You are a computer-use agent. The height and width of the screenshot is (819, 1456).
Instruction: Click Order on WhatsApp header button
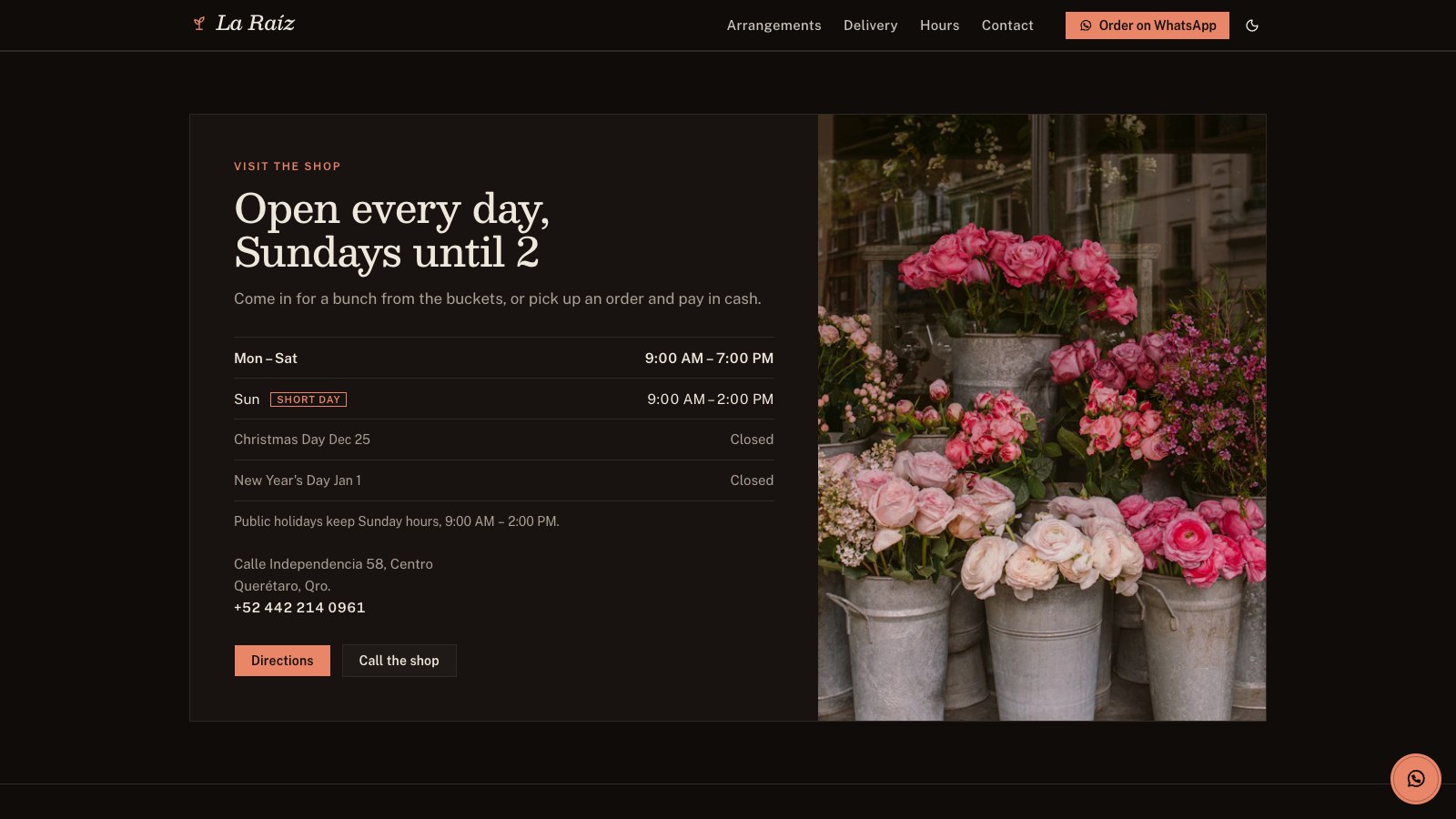[1148, 25]
